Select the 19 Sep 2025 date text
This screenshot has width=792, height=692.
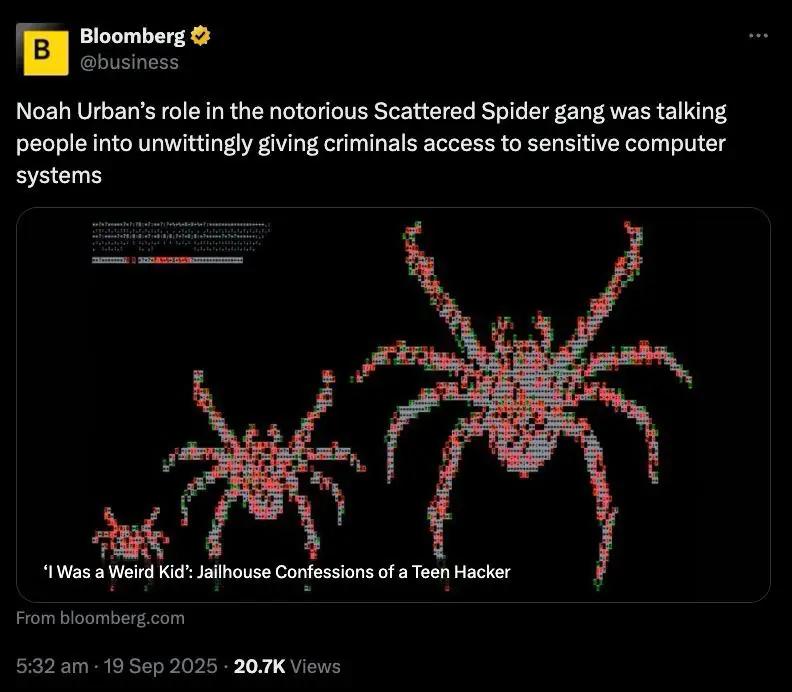(x=160, y=666)
